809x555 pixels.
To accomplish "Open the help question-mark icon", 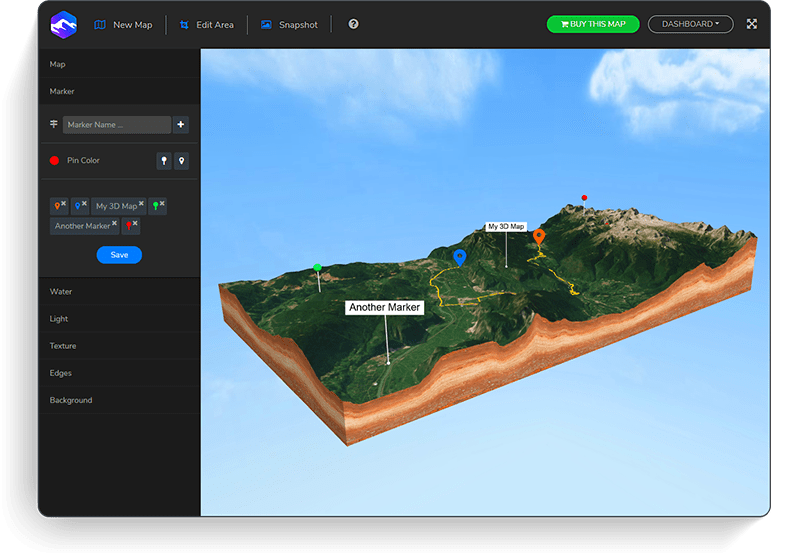I will click(353, 24).
